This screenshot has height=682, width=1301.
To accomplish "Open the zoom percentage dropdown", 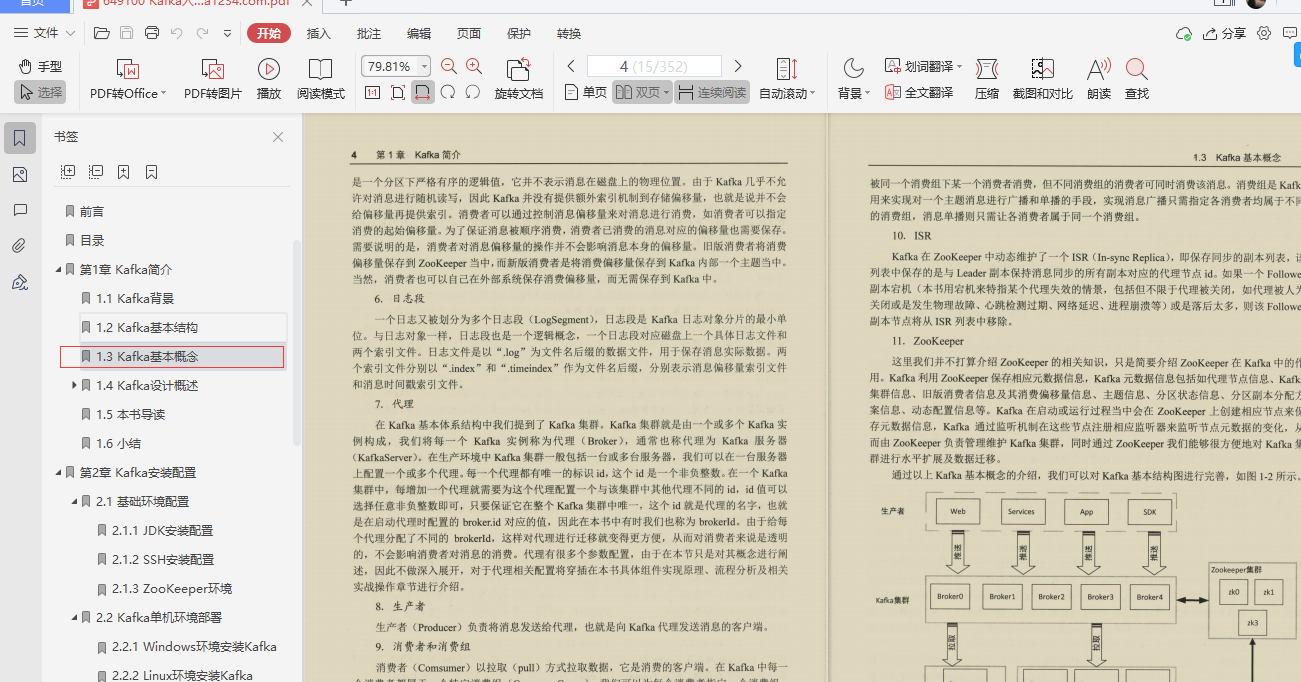I will [x=425, y=66].
